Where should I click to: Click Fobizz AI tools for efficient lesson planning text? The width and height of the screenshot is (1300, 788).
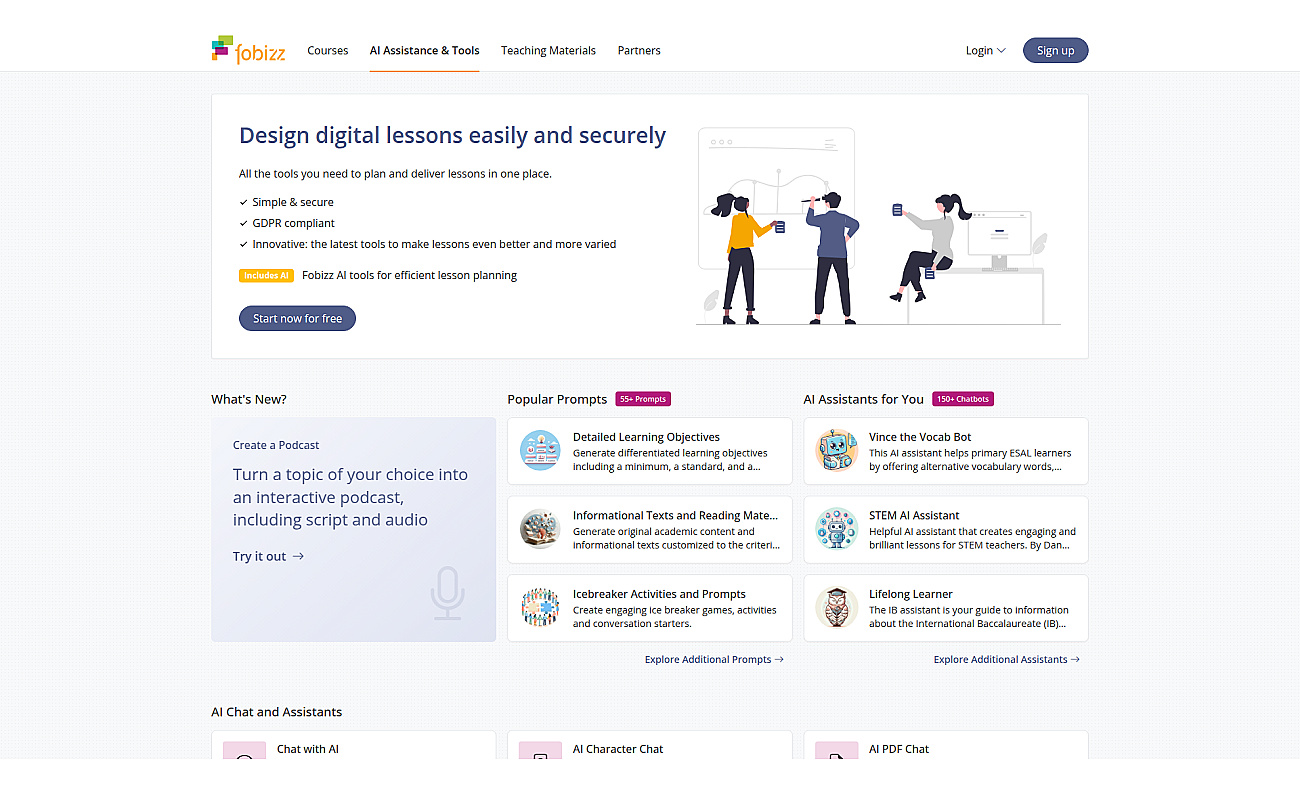[x=409, y=275]
